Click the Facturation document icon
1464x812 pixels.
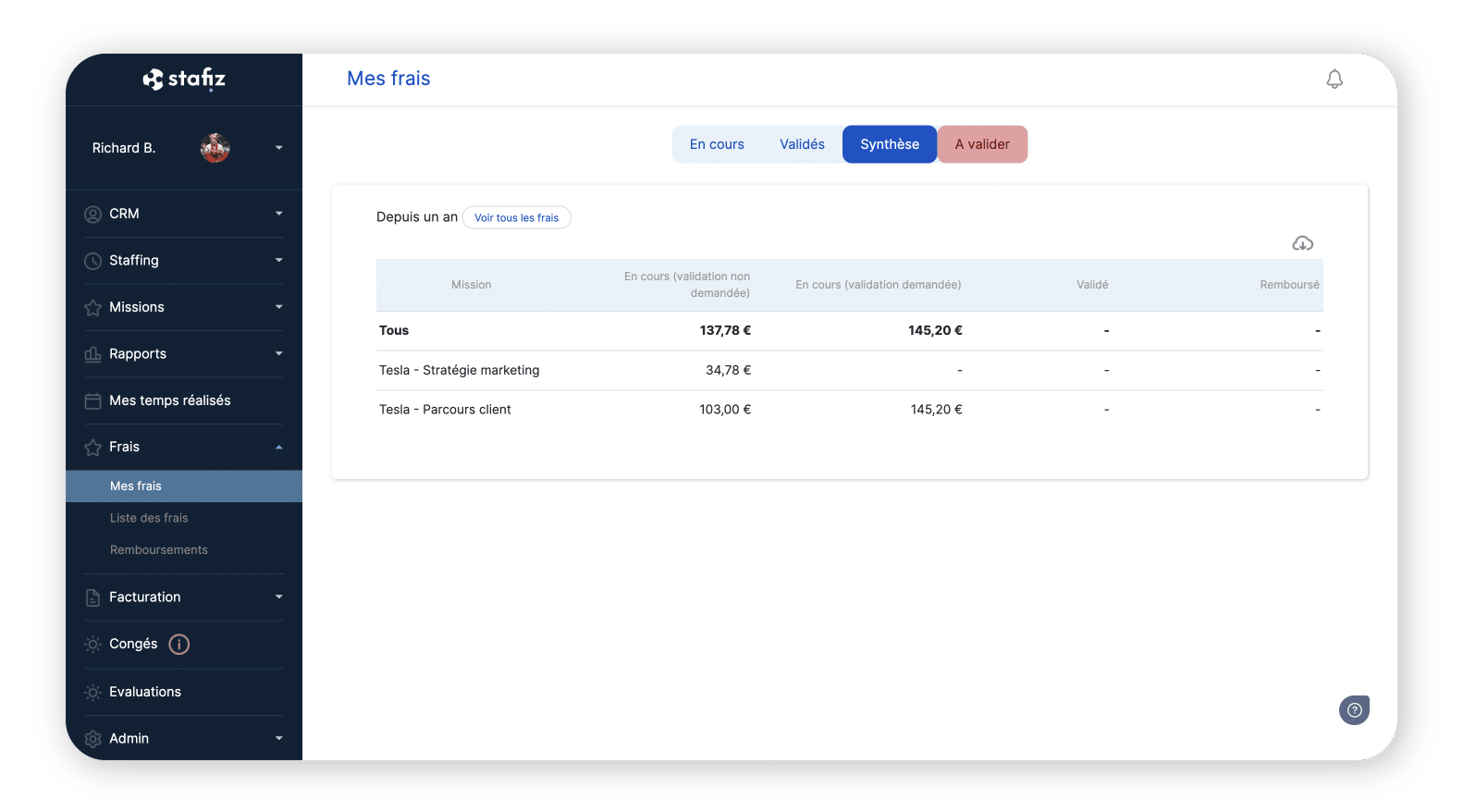tap(92, 598)
